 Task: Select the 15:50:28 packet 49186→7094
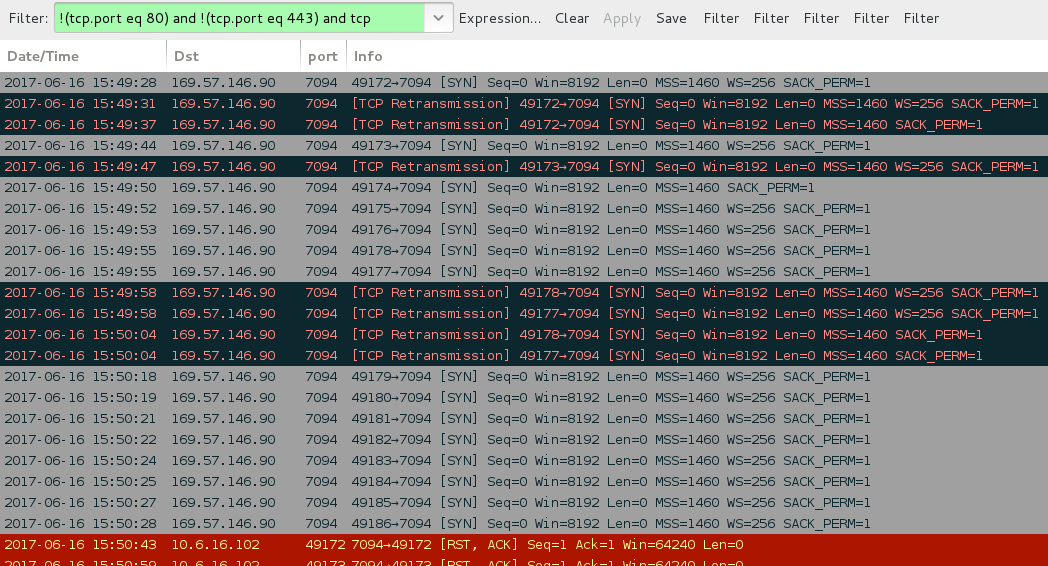click(524, 524)
